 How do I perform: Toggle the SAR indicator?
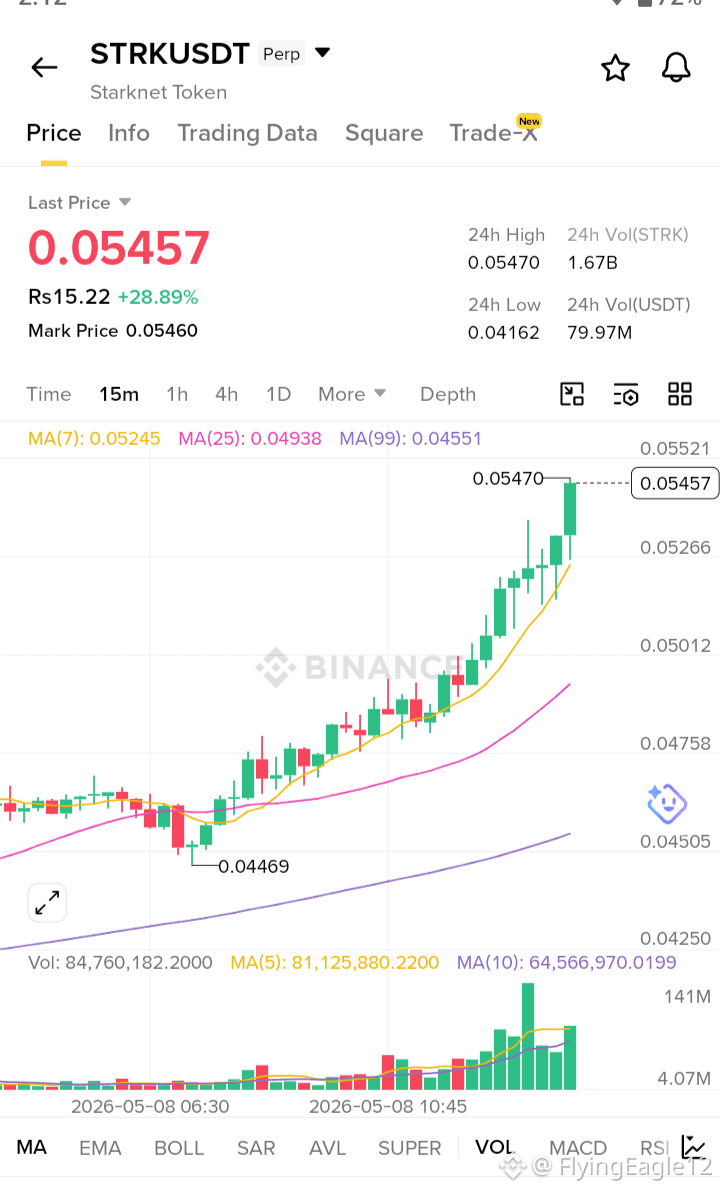point(256,1147)
